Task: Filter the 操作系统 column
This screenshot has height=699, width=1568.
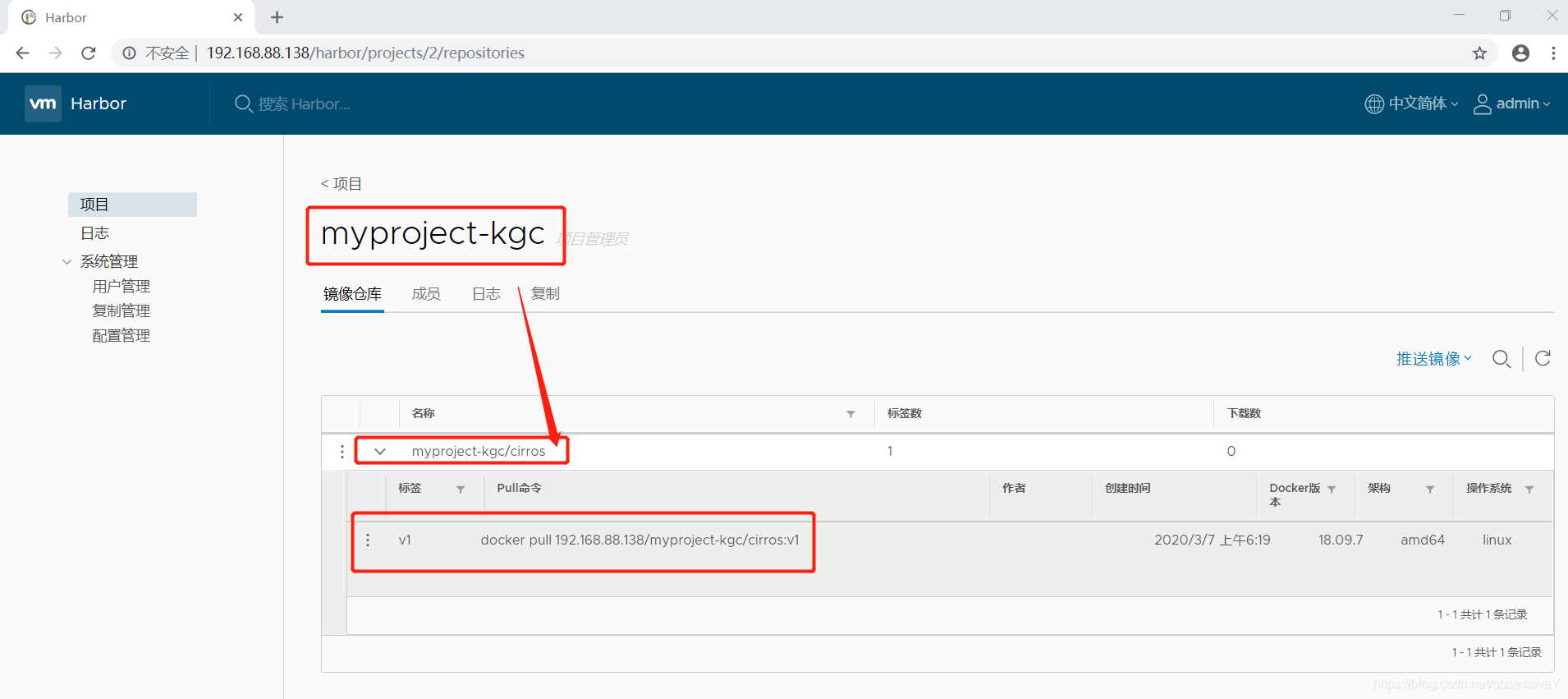Action: pyautogui.click(x=1529, y=490)
